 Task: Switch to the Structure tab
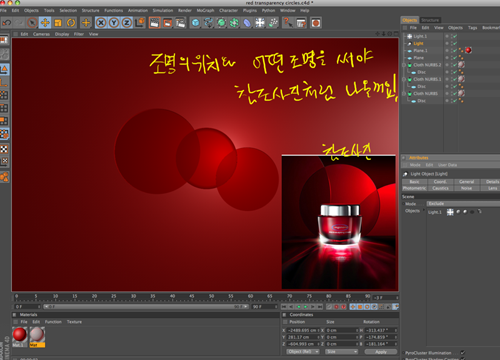pos(430,20)
